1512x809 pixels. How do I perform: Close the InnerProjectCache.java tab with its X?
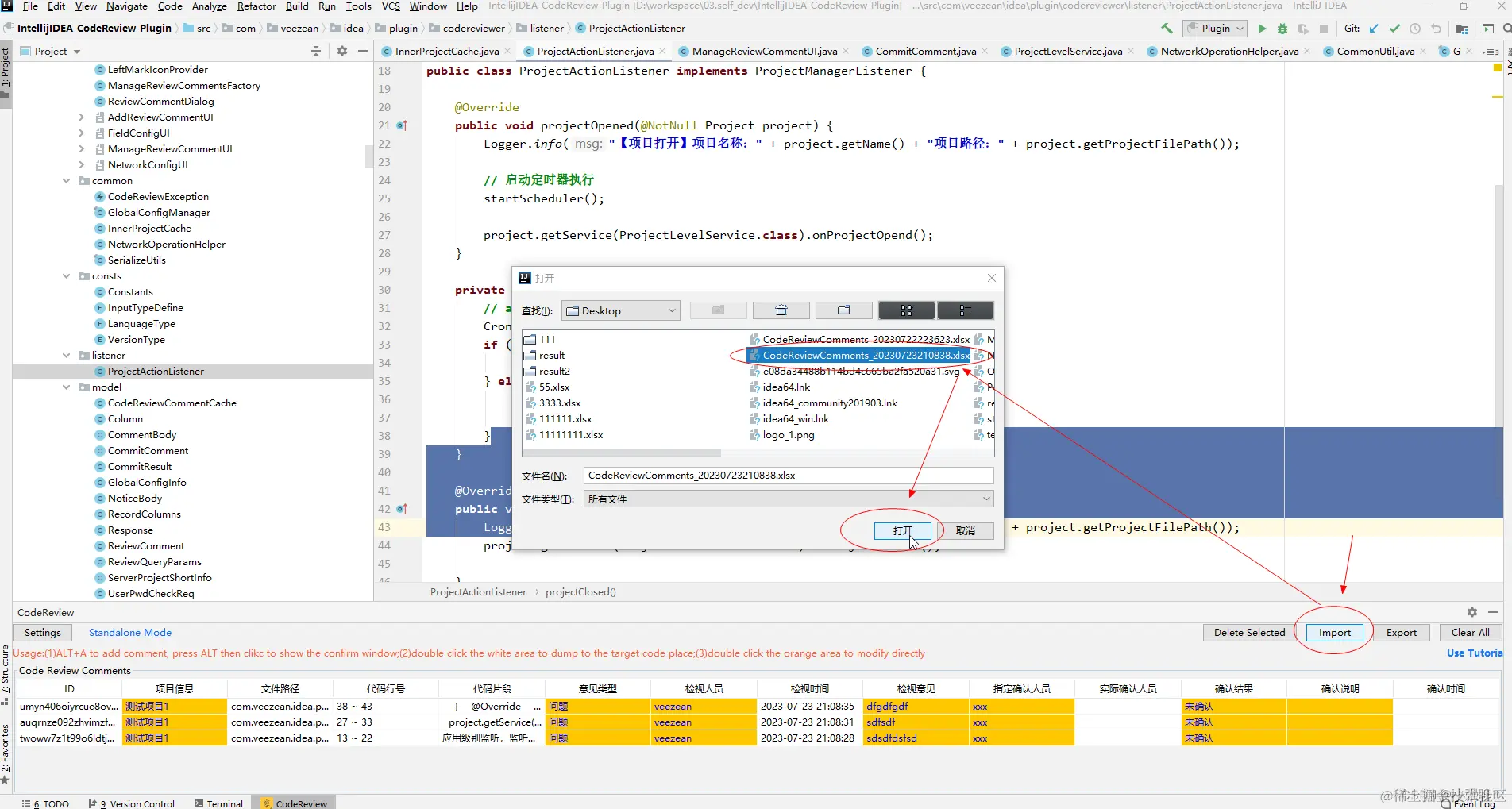507,52
